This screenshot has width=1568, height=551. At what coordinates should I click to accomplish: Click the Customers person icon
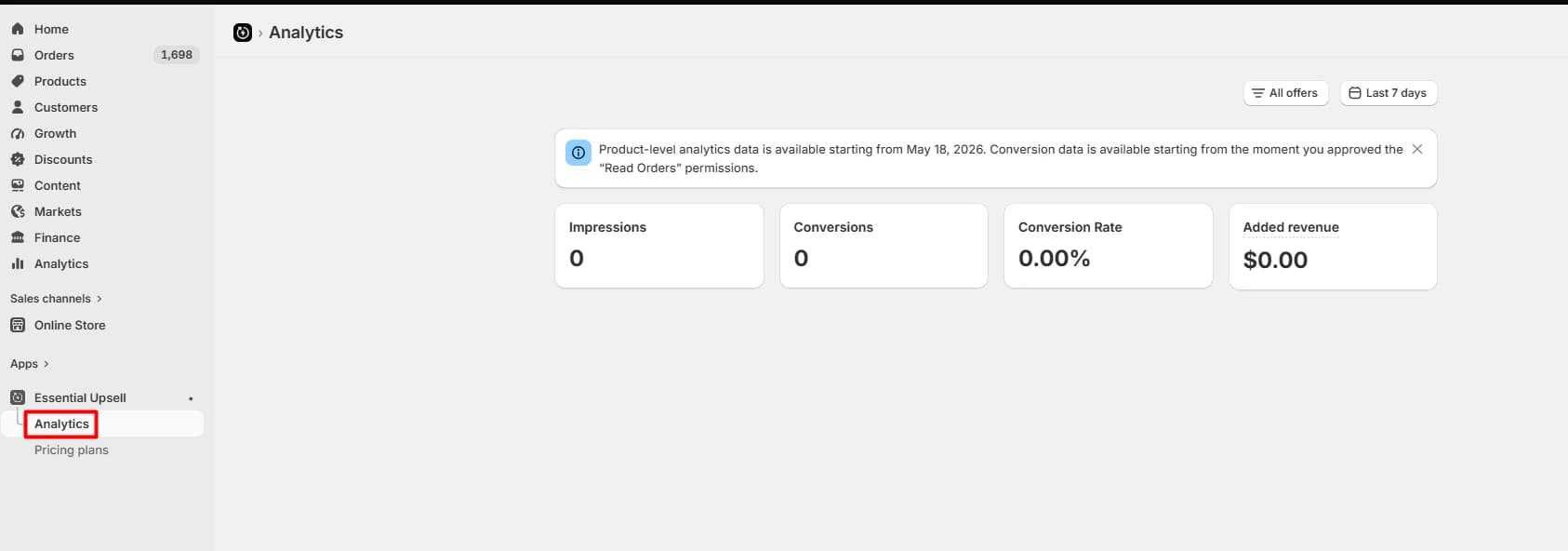[x=18, y=107]
